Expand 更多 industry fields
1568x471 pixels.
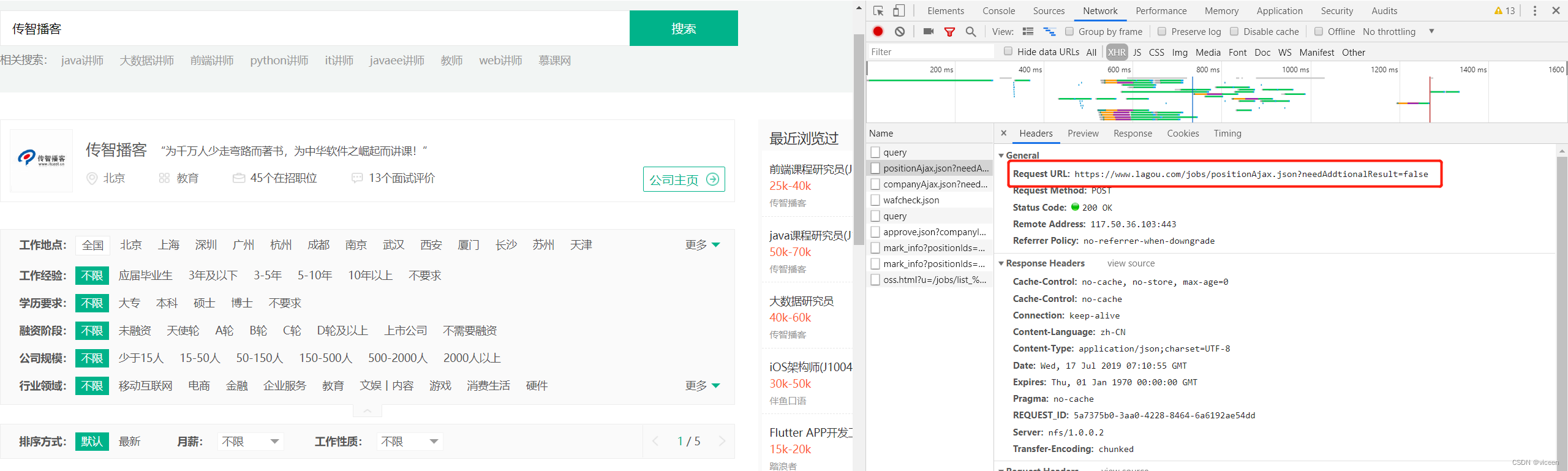click(702, 386)
